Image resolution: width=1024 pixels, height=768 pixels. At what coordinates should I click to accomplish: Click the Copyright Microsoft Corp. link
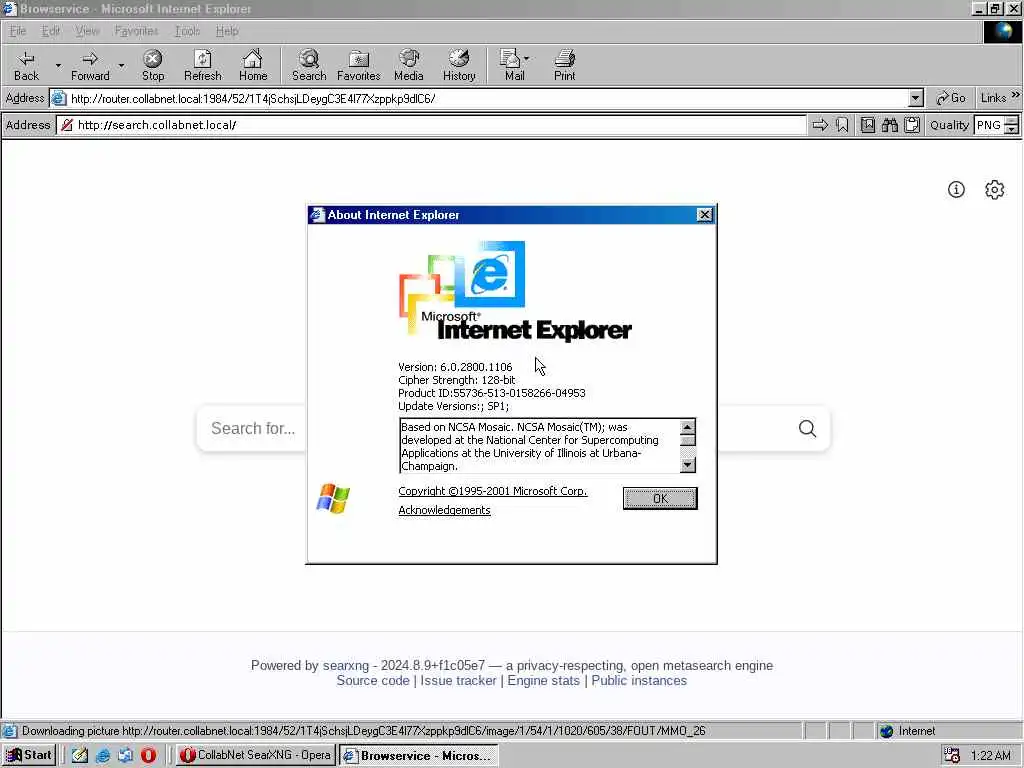(492, 491)
